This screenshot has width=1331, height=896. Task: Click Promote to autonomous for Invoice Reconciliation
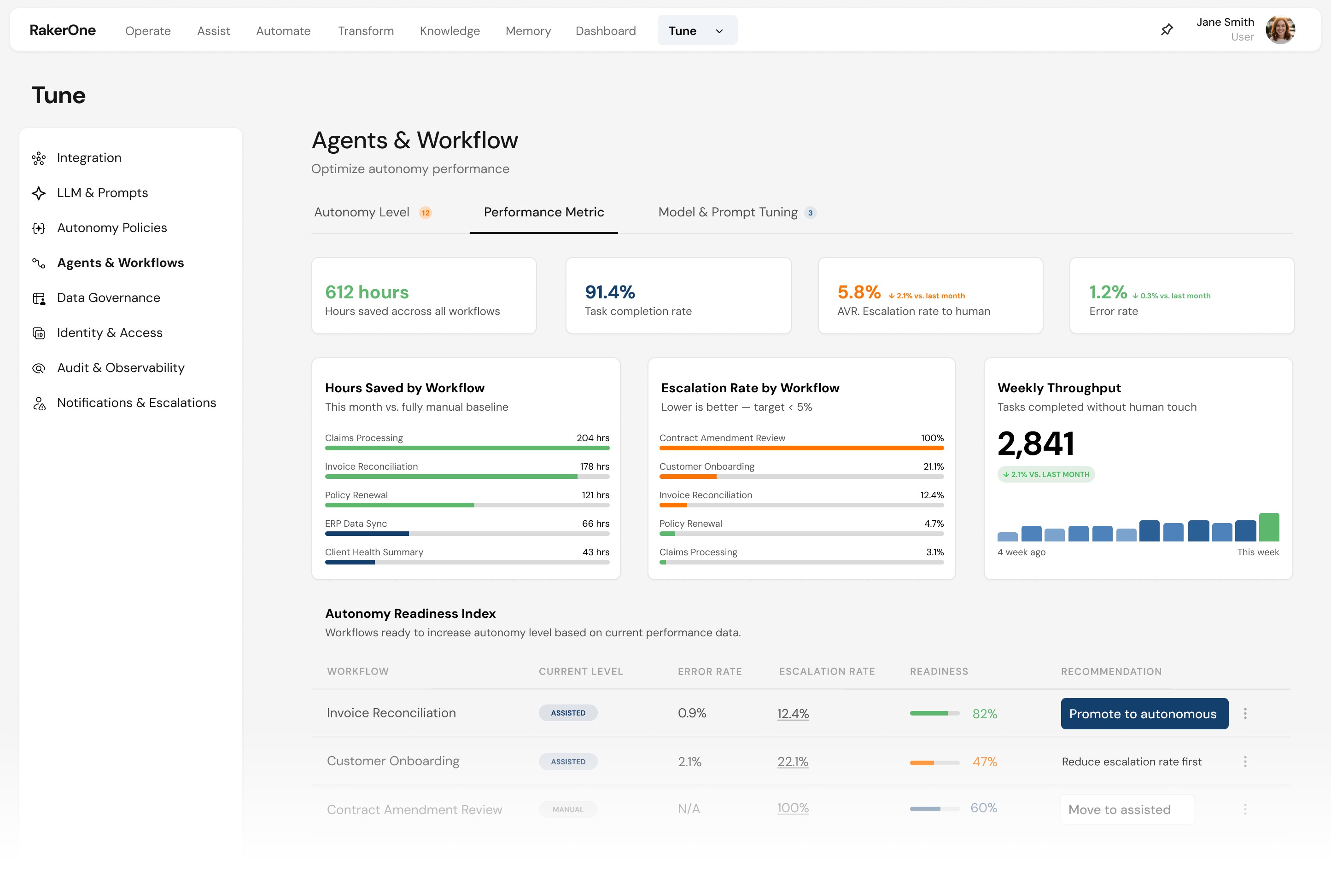[x=1144, y=713]
